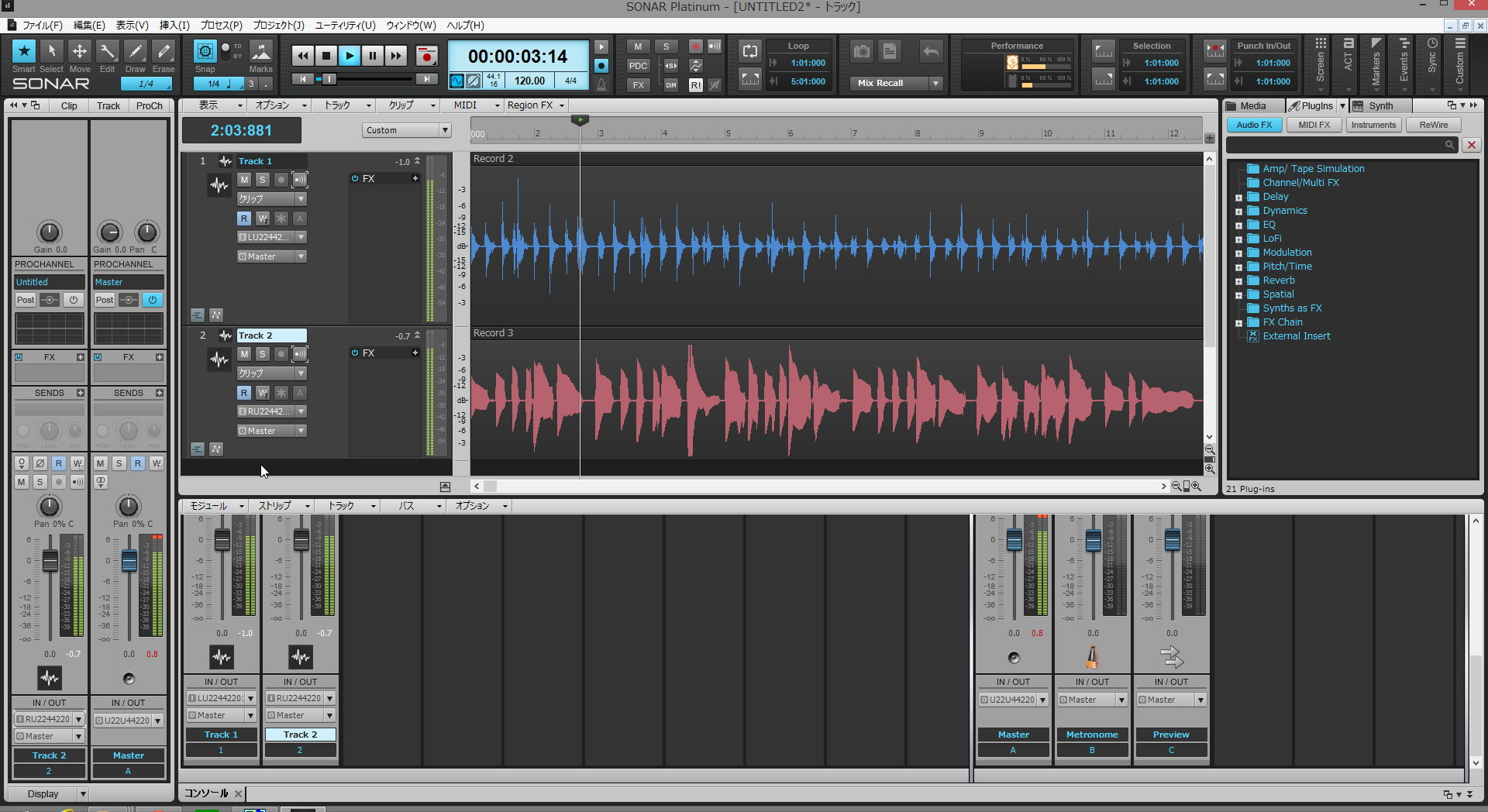
Task: Open the 編集(E) menu
Action: [89, 25]
